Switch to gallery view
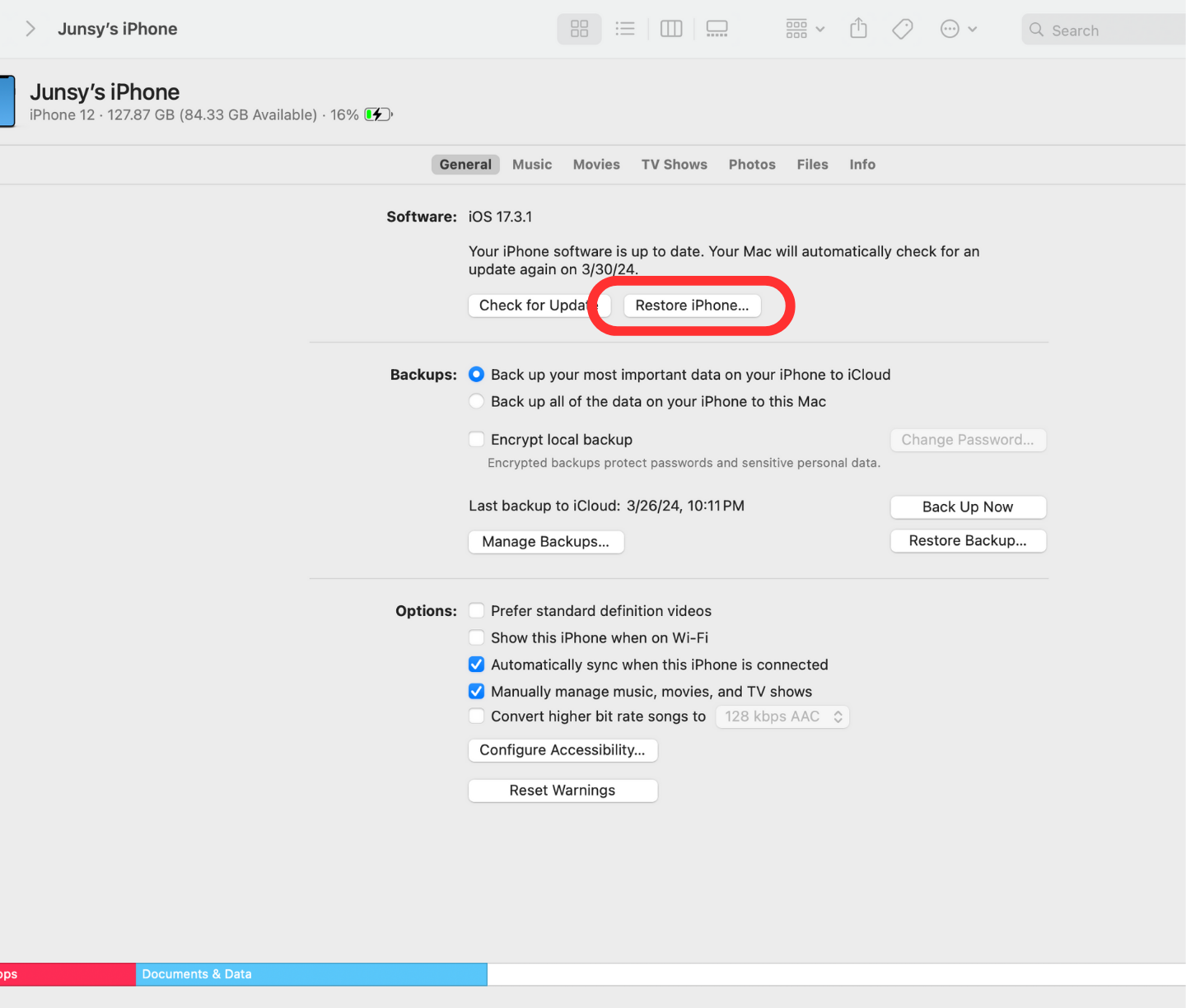This screenshot has width=1186, height=1008. [717, 30]
